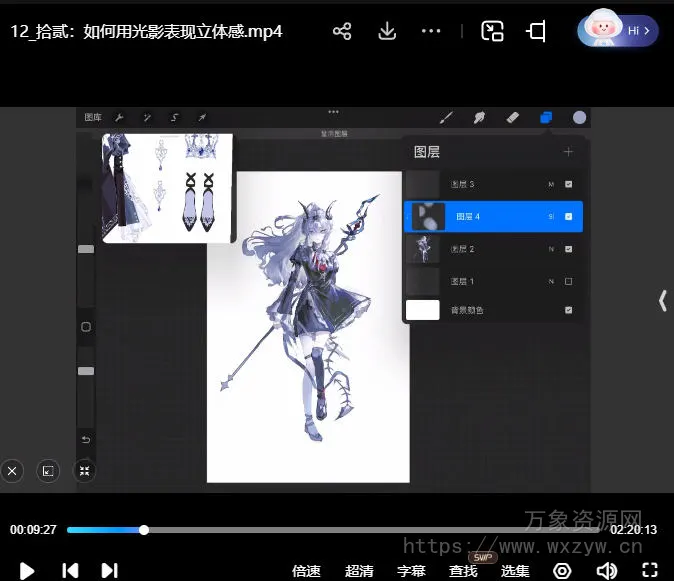Click the video progress bar handle
674x581 pixels.
click(x=144, y=530)
